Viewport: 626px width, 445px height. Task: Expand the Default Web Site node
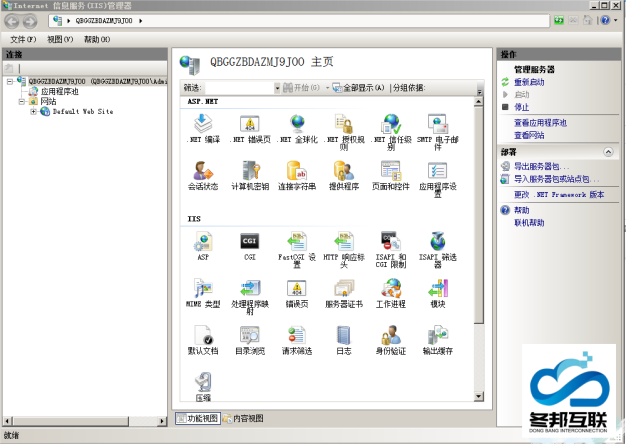(x=34, y=111)
